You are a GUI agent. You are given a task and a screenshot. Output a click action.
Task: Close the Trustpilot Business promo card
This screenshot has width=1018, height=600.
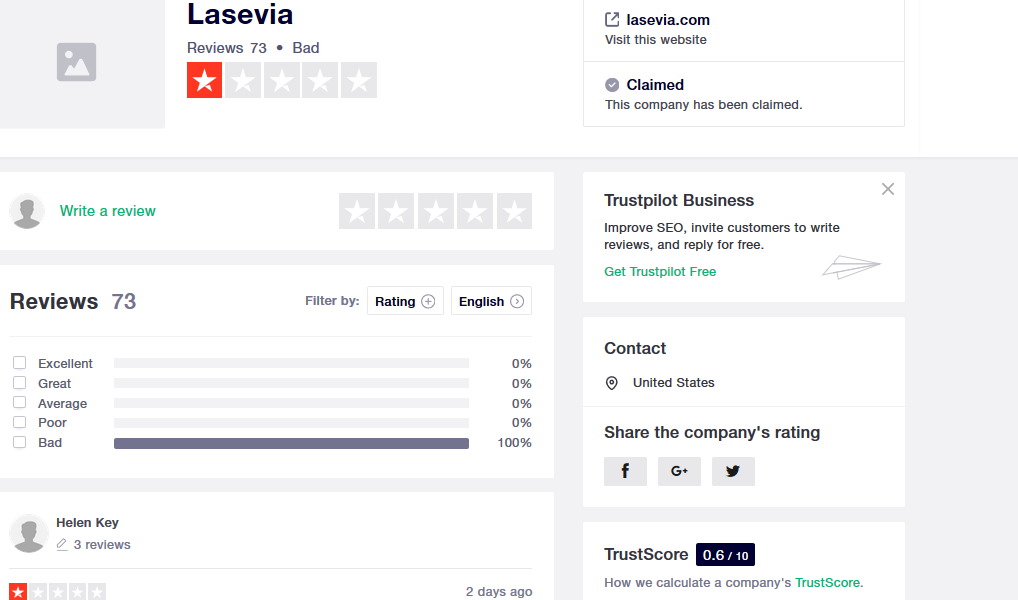[x=888, y=189]
